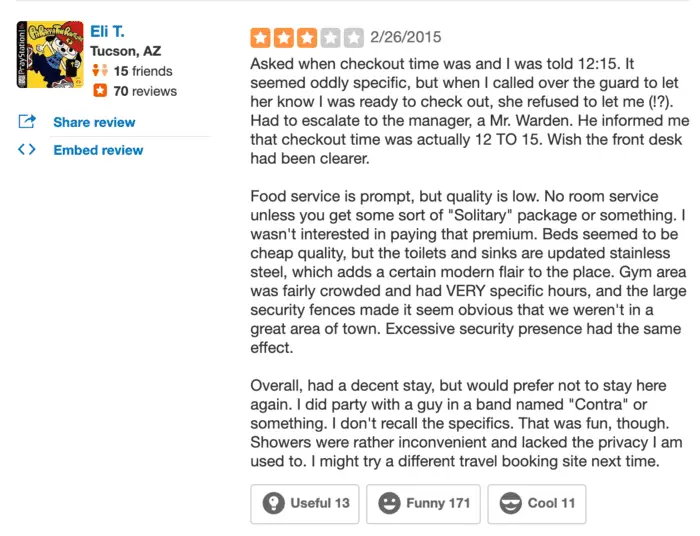Image resolution: width=700 pixels, height=536 pixels.
Task: Click the Embed review code brackets icon
Action: 27,150
